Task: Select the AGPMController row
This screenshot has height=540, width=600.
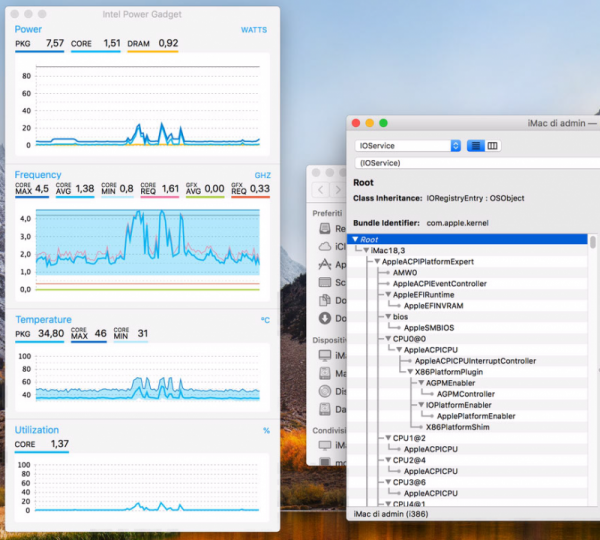Action: pos(467,394)
